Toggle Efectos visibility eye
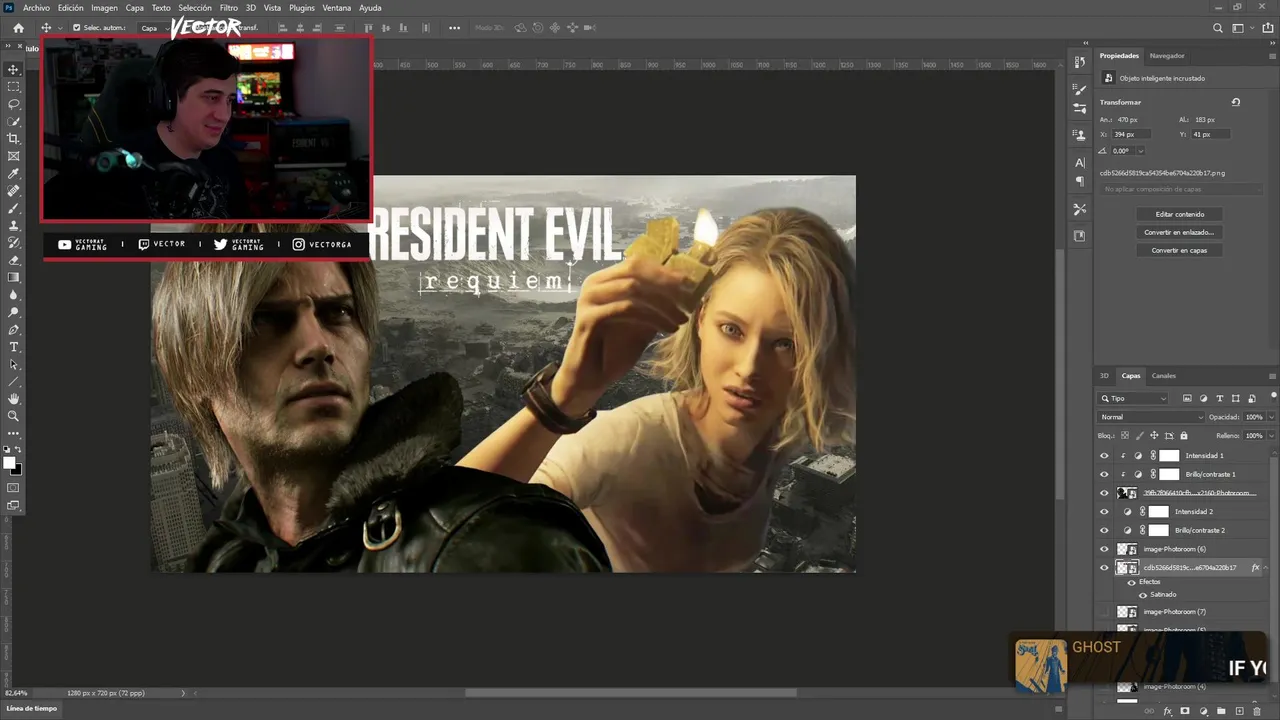The width and height of the screenshot is (1280, 720). click(1132, 582)
